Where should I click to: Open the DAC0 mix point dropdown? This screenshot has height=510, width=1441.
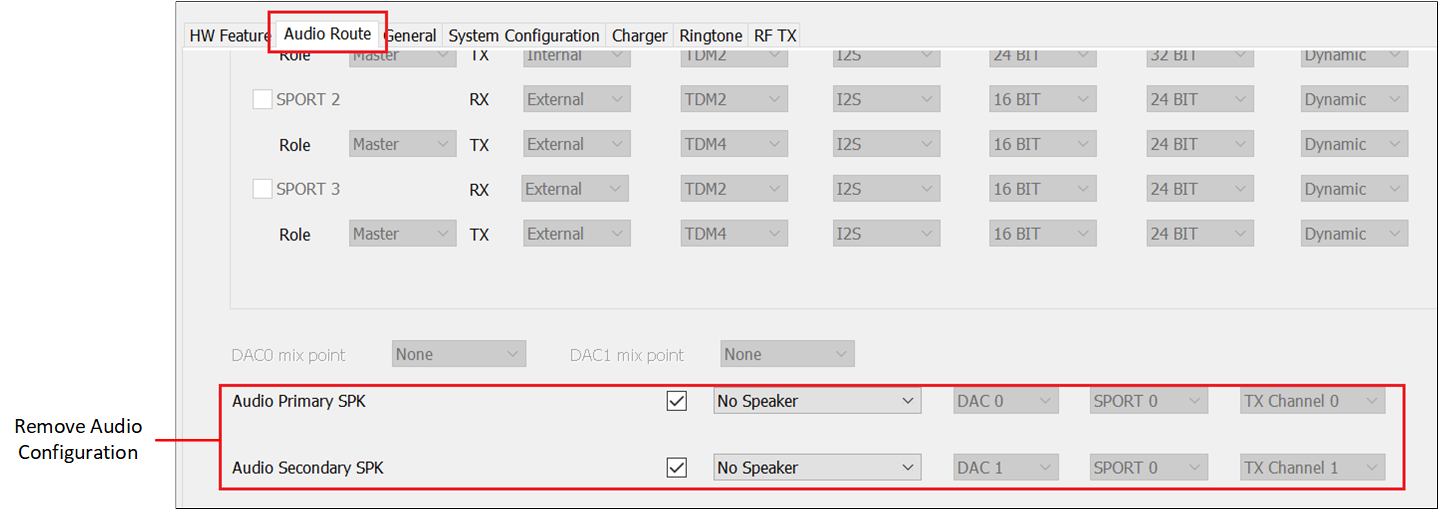pyautogui.click(x=458, y=354)
